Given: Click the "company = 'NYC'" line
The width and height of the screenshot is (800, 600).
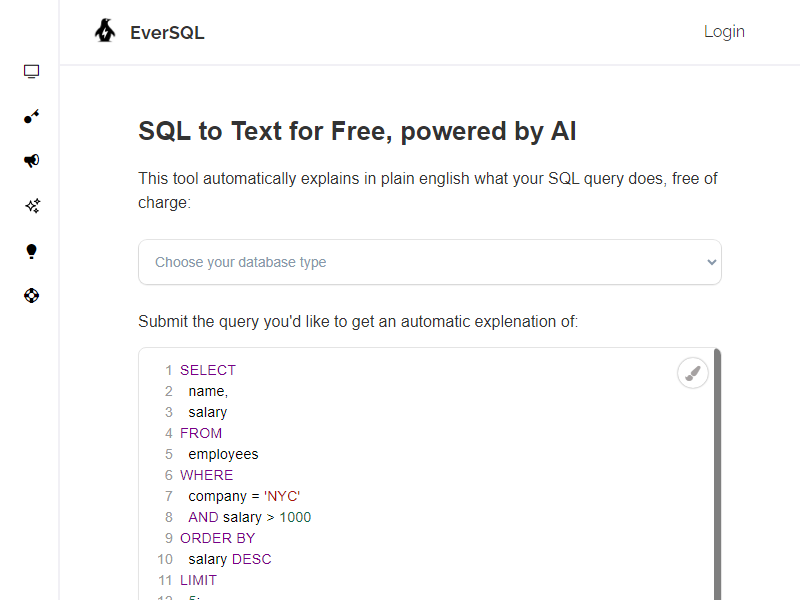Looking at the screenshot, I should (x=244, y=496).
